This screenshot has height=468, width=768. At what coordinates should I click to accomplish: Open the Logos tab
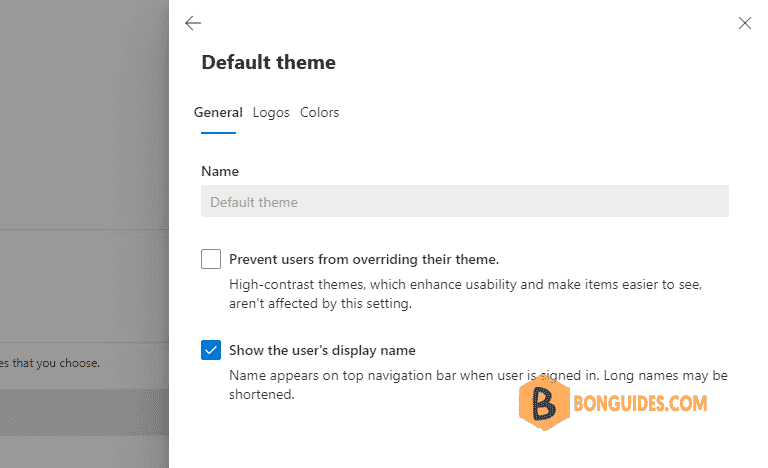(x=271, y=113)
